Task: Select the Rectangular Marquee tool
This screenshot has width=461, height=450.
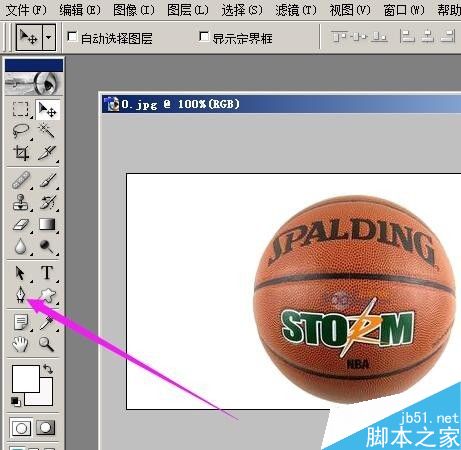Action: pos(20,109)
